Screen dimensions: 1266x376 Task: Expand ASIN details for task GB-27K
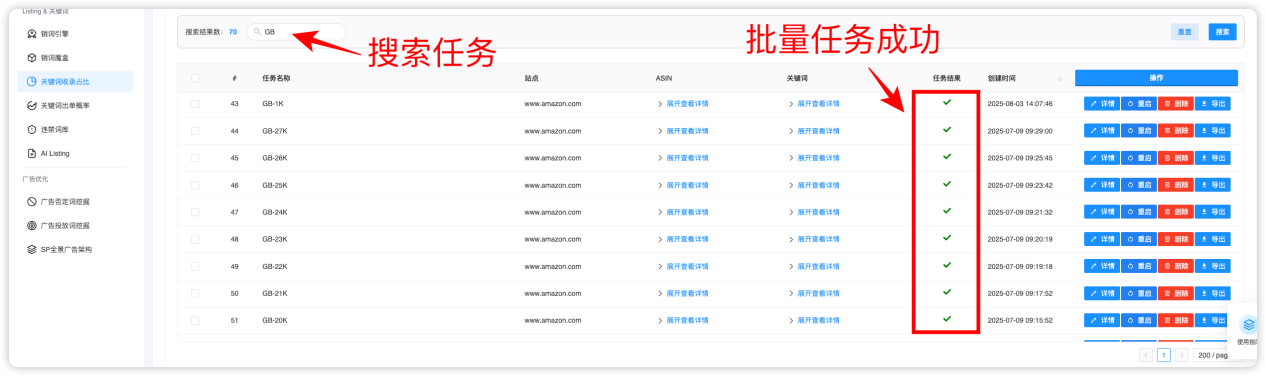[x=683, y=130]
